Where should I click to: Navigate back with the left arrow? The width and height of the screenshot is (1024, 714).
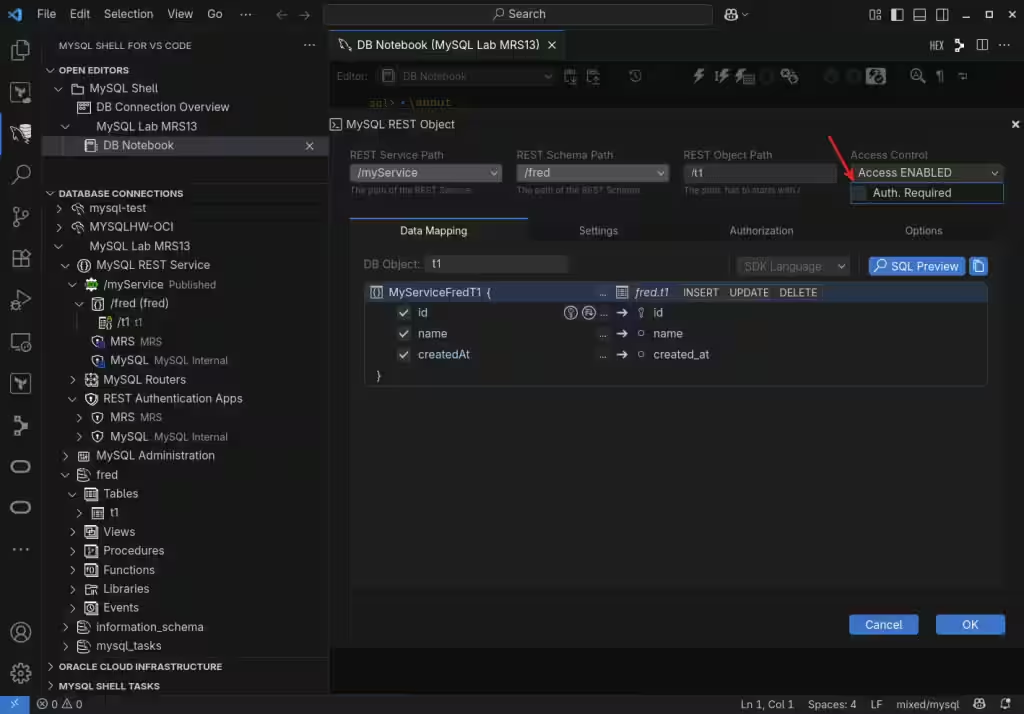(281, 14)
